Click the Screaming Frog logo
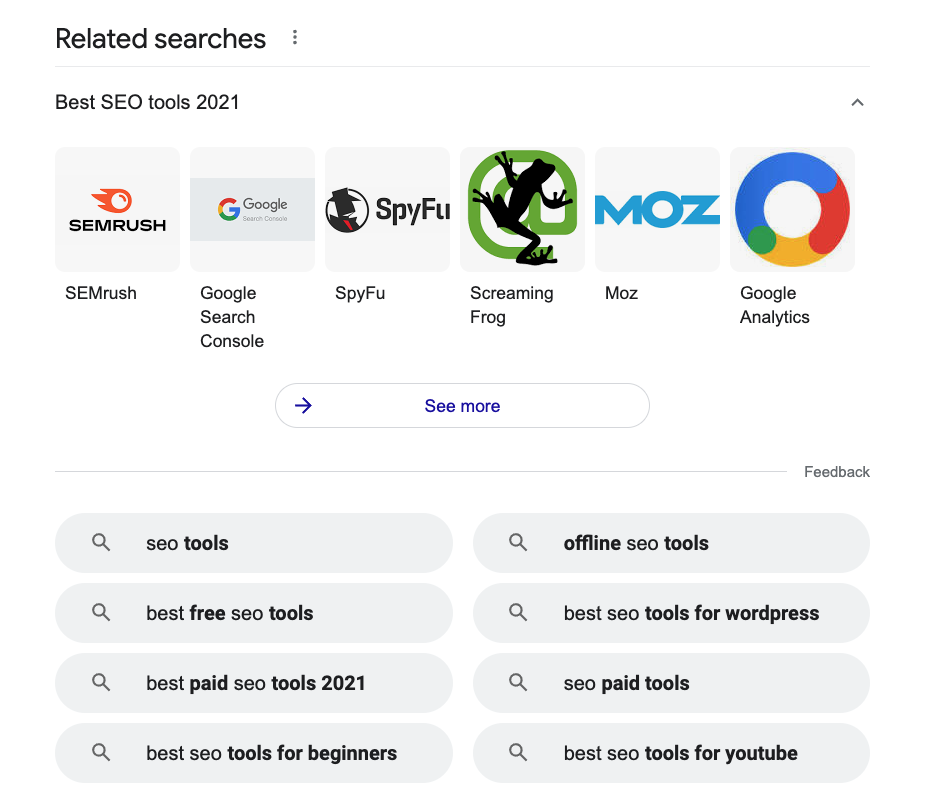 point(522,208)
